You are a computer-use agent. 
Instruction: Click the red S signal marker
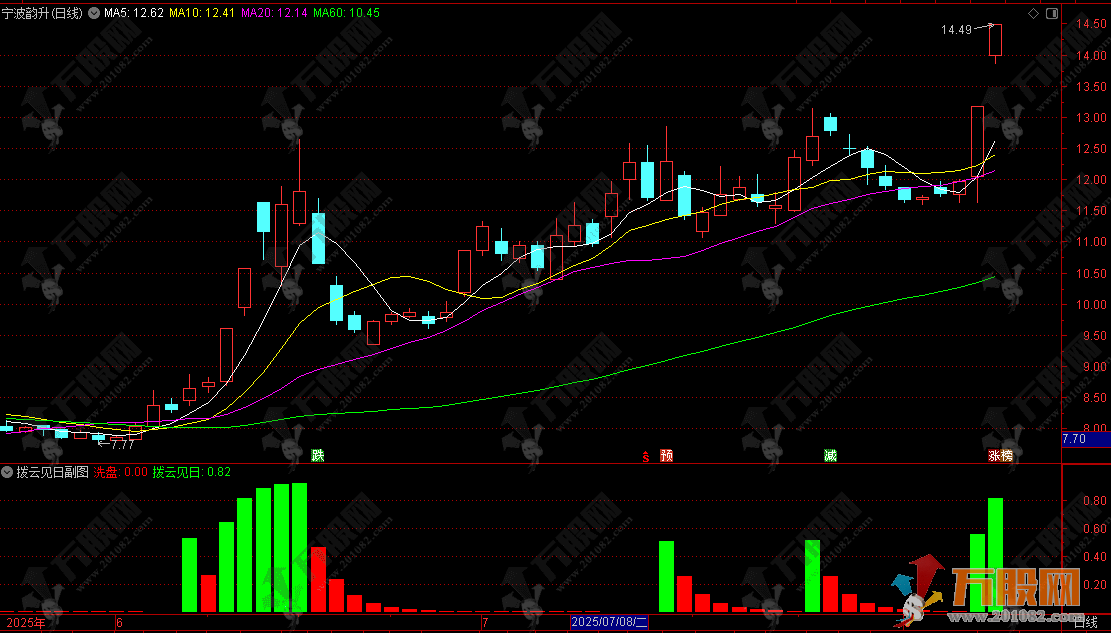pos(645,456)
